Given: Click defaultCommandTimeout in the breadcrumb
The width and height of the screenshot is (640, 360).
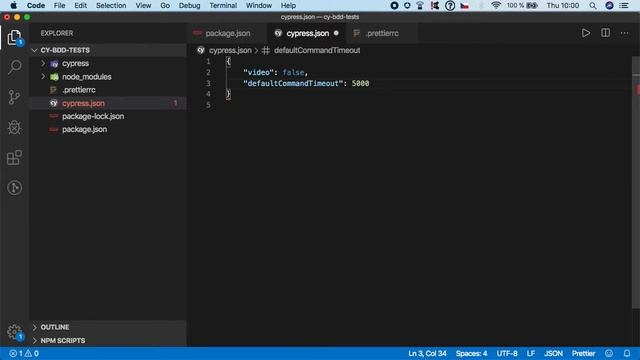Looking at the screenshot, I should (317, 50).
